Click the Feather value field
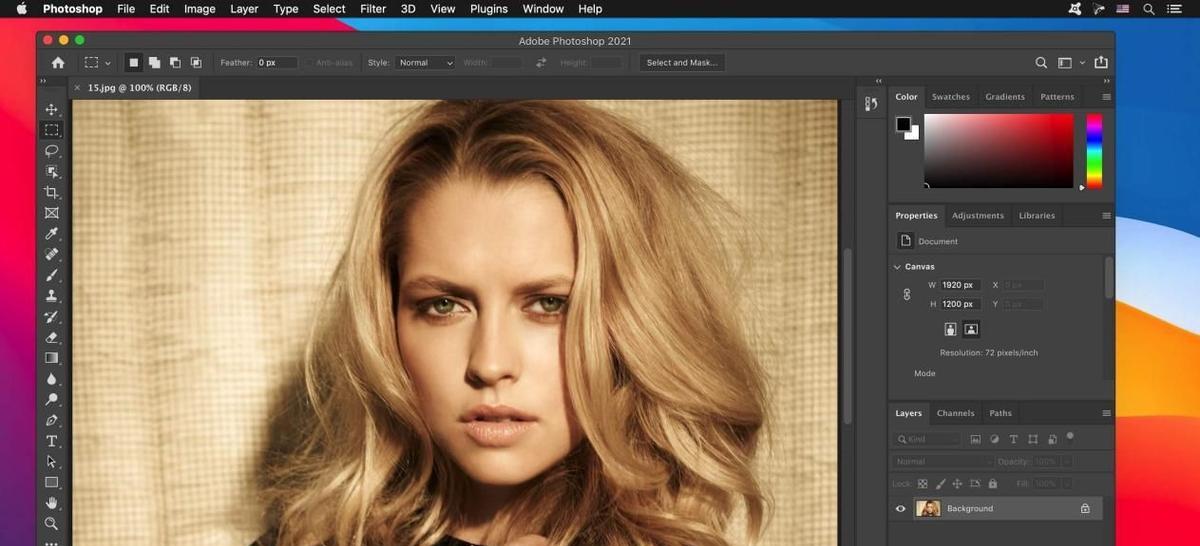The width and height of the screenshot is (1200, 546). click(x=276, y=63)
